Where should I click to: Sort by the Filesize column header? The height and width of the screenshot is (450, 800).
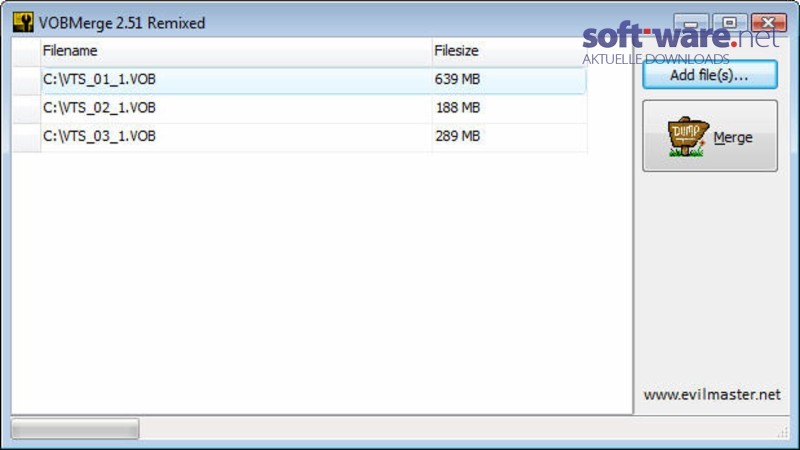pyautogui.click(x=509, y=51)
